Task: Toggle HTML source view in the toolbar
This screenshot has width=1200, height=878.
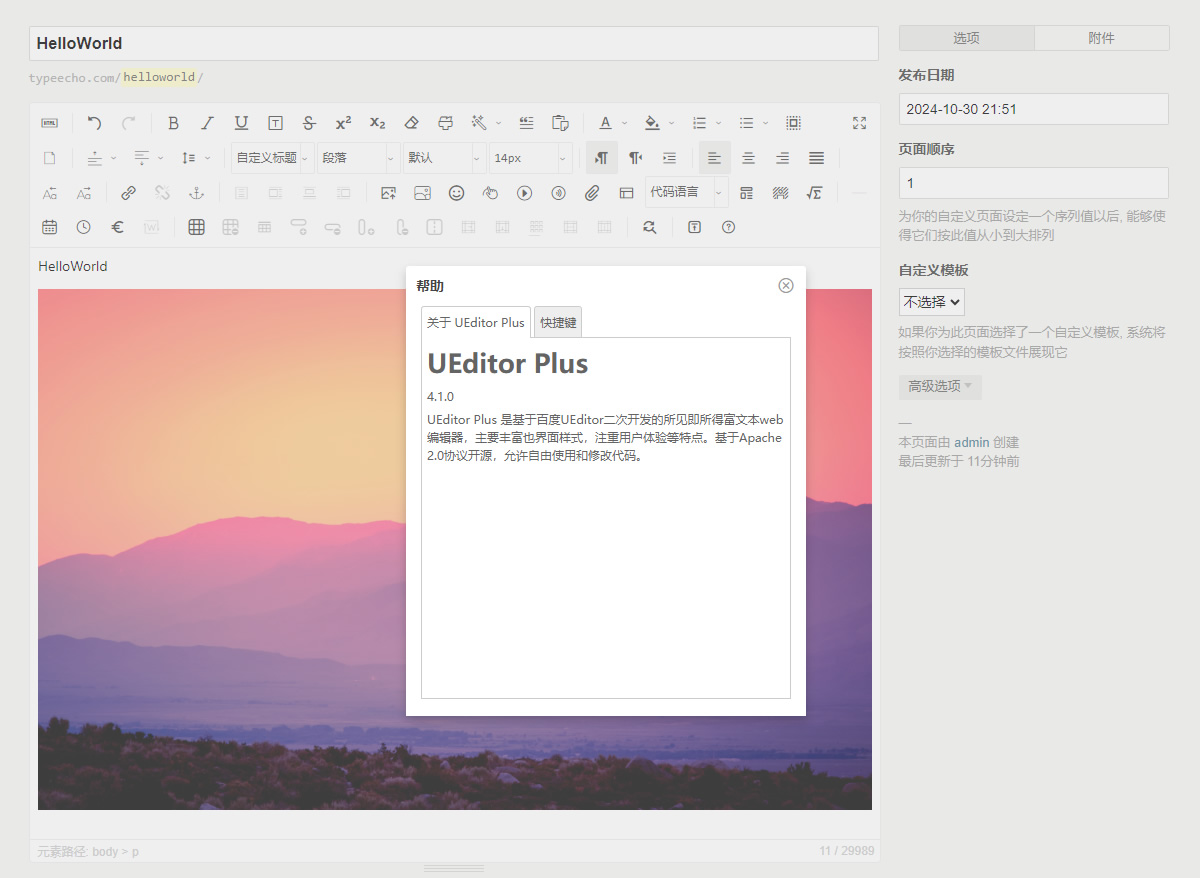Action: (49, 123)
